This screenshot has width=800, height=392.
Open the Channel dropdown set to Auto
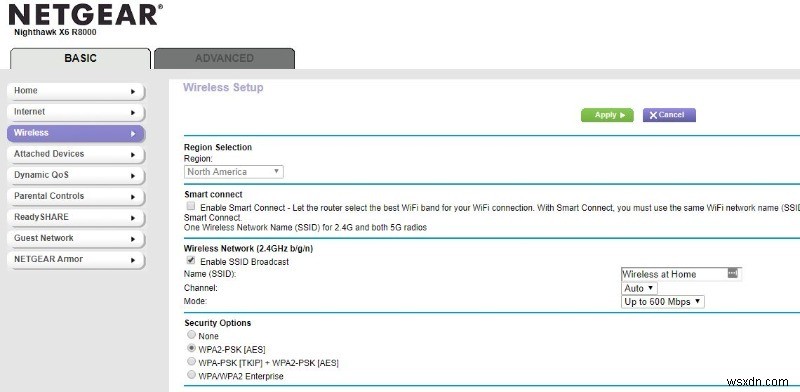[639, 288]
